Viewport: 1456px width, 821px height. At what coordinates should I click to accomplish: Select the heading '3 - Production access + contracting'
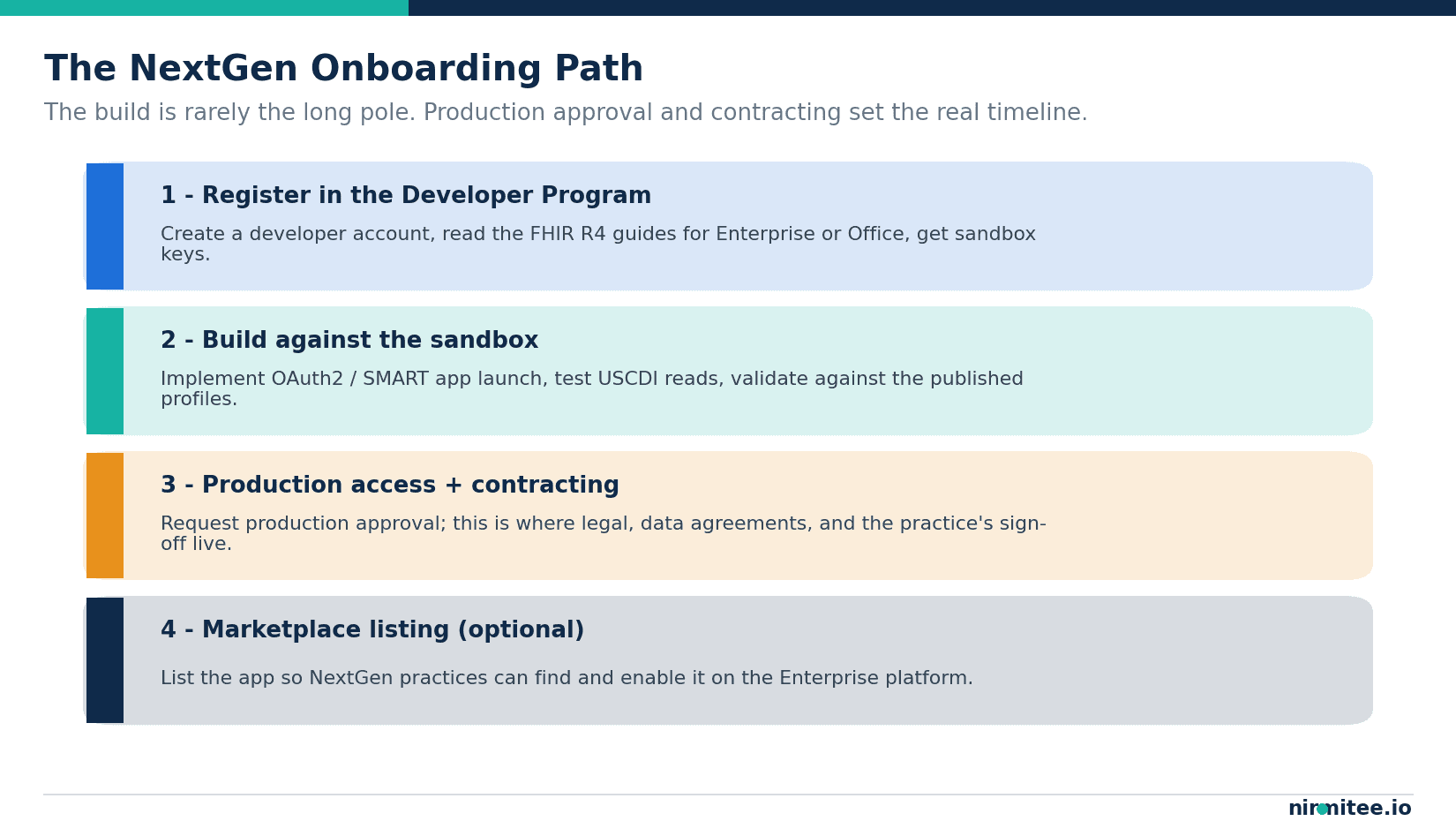[x=390, y=486]
